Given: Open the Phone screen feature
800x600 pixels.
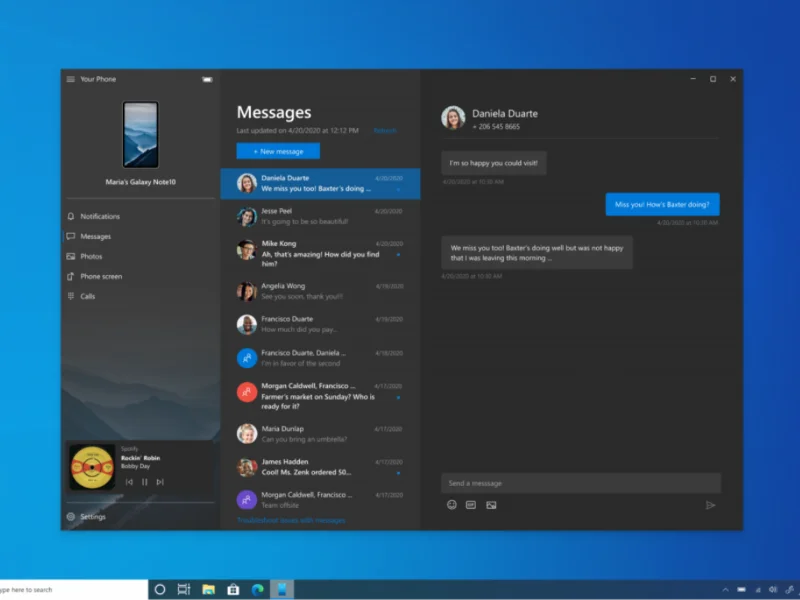Looking at the screenshot, I should point(102,276).
